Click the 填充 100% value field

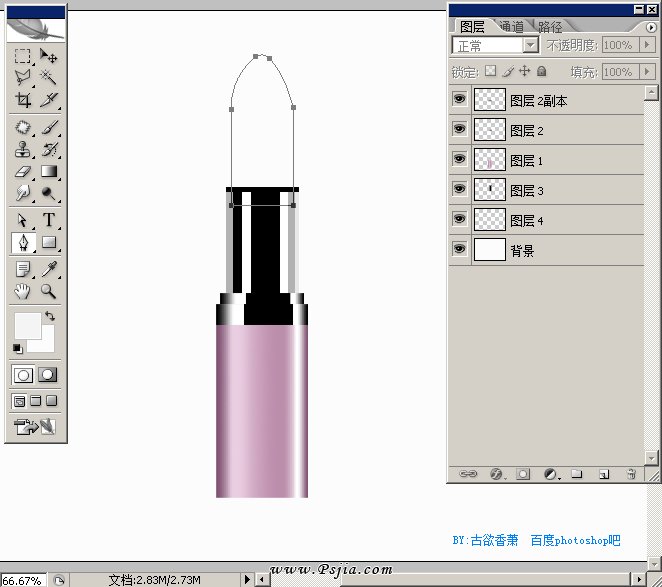[x=621, y=72]
